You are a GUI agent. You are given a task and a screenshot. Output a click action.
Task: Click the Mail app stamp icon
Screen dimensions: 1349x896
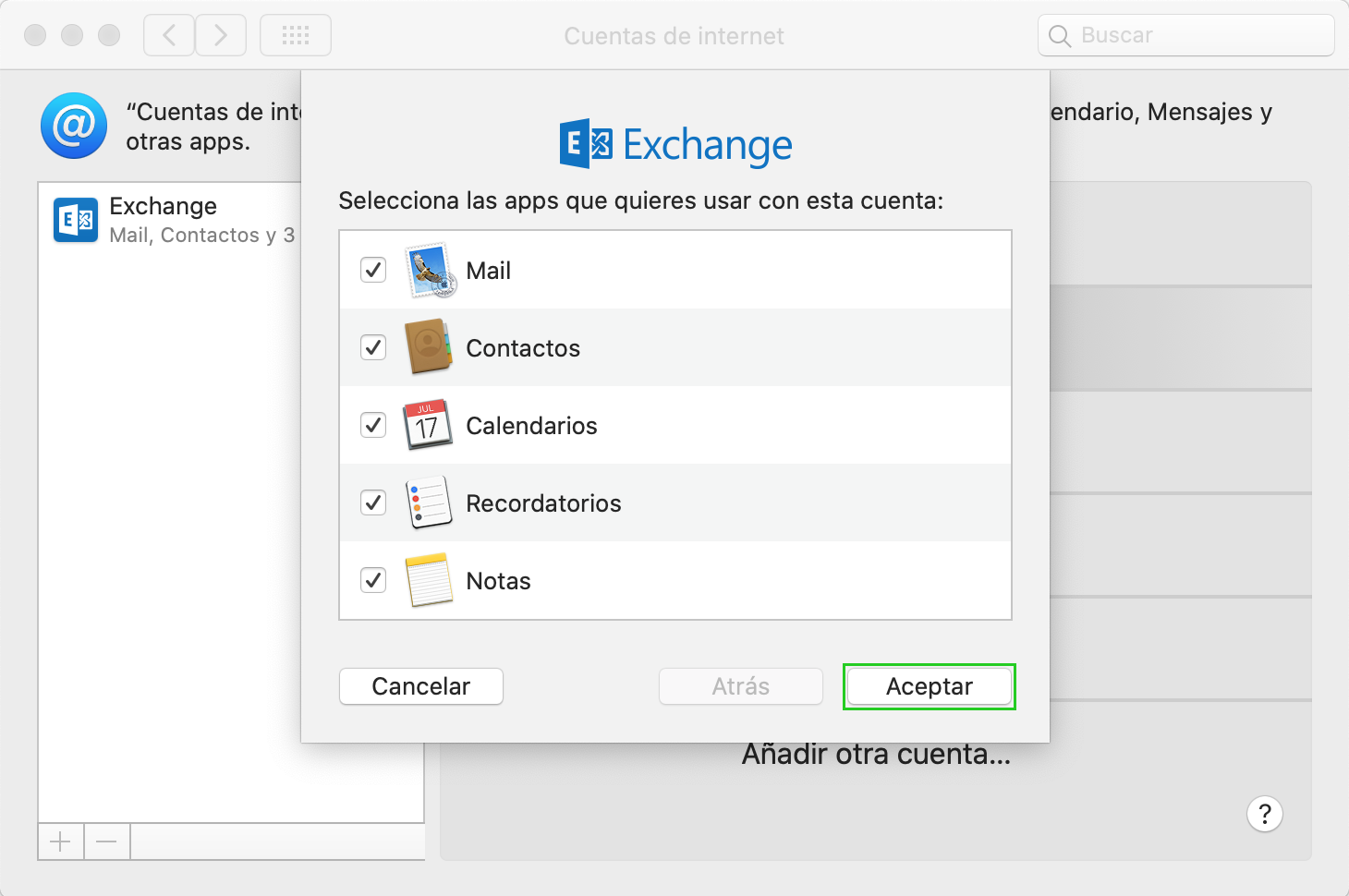pos(430,271)
